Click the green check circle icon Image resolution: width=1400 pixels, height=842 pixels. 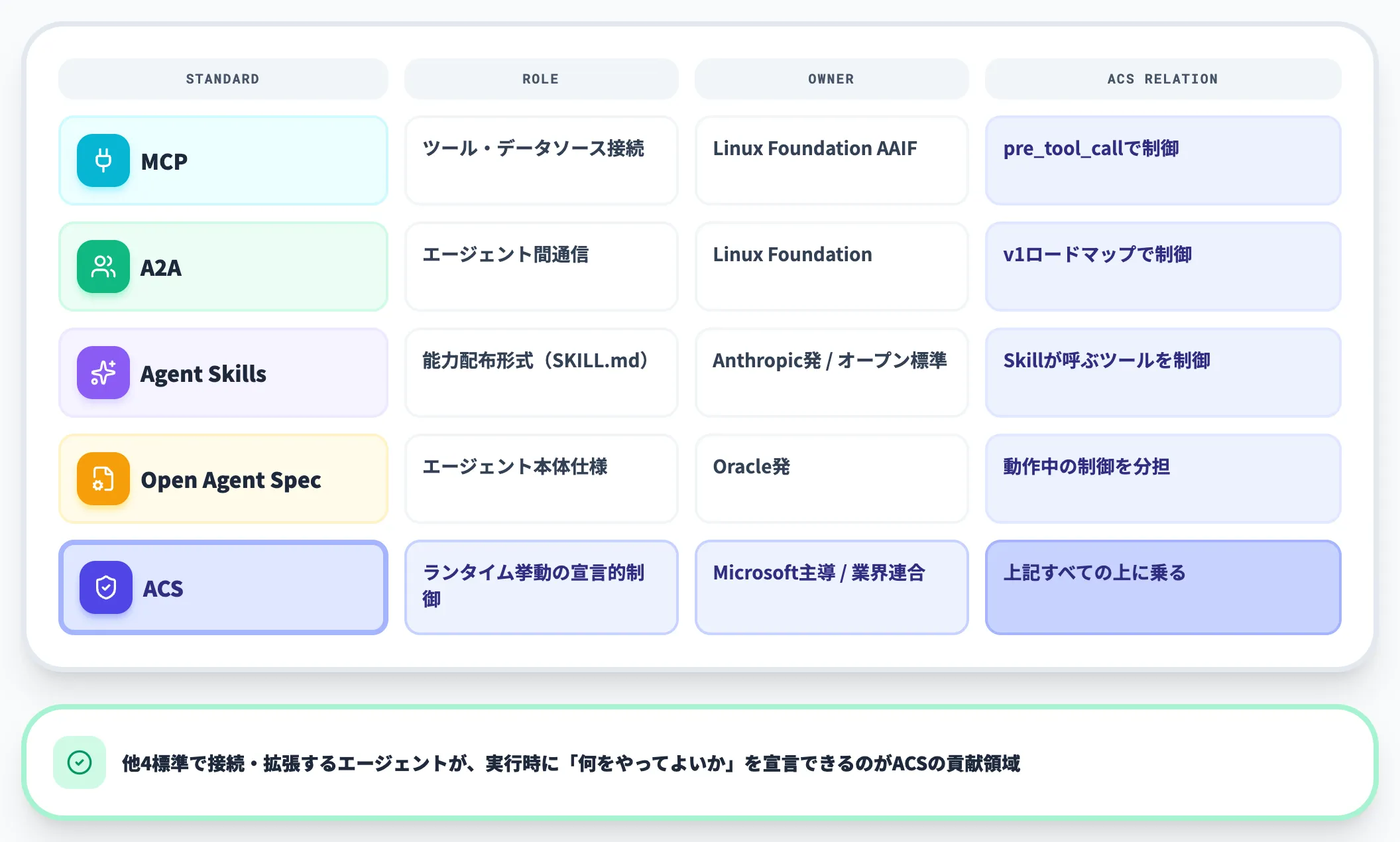click(80, 762)
